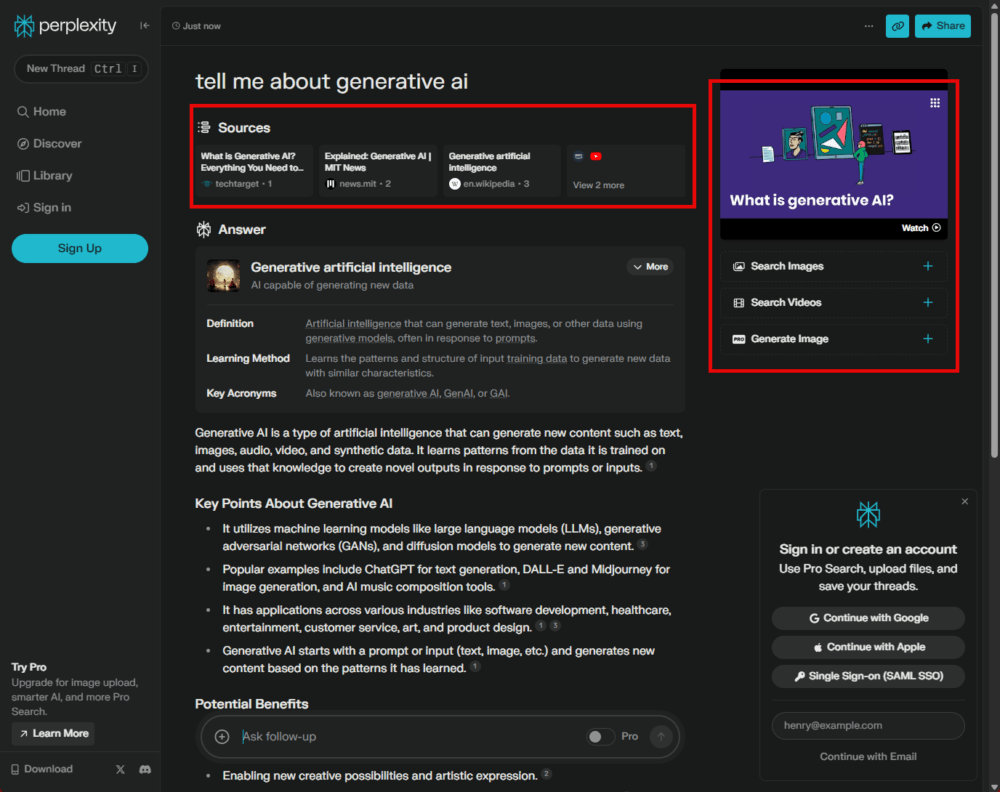Toggle the Pro search switch
The height and width of the screenshot is (792, 1000).
tap(600, 737)
